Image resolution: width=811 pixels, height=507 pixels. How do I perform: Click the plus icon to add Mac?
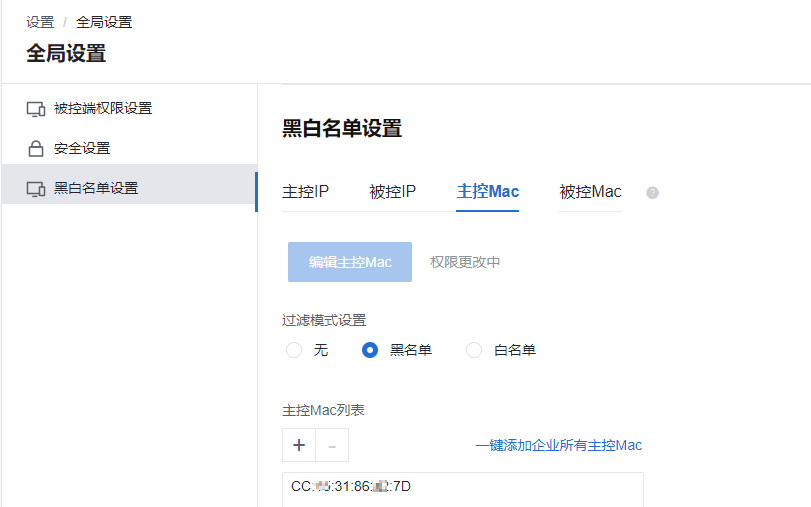click(x=299, y=445)
